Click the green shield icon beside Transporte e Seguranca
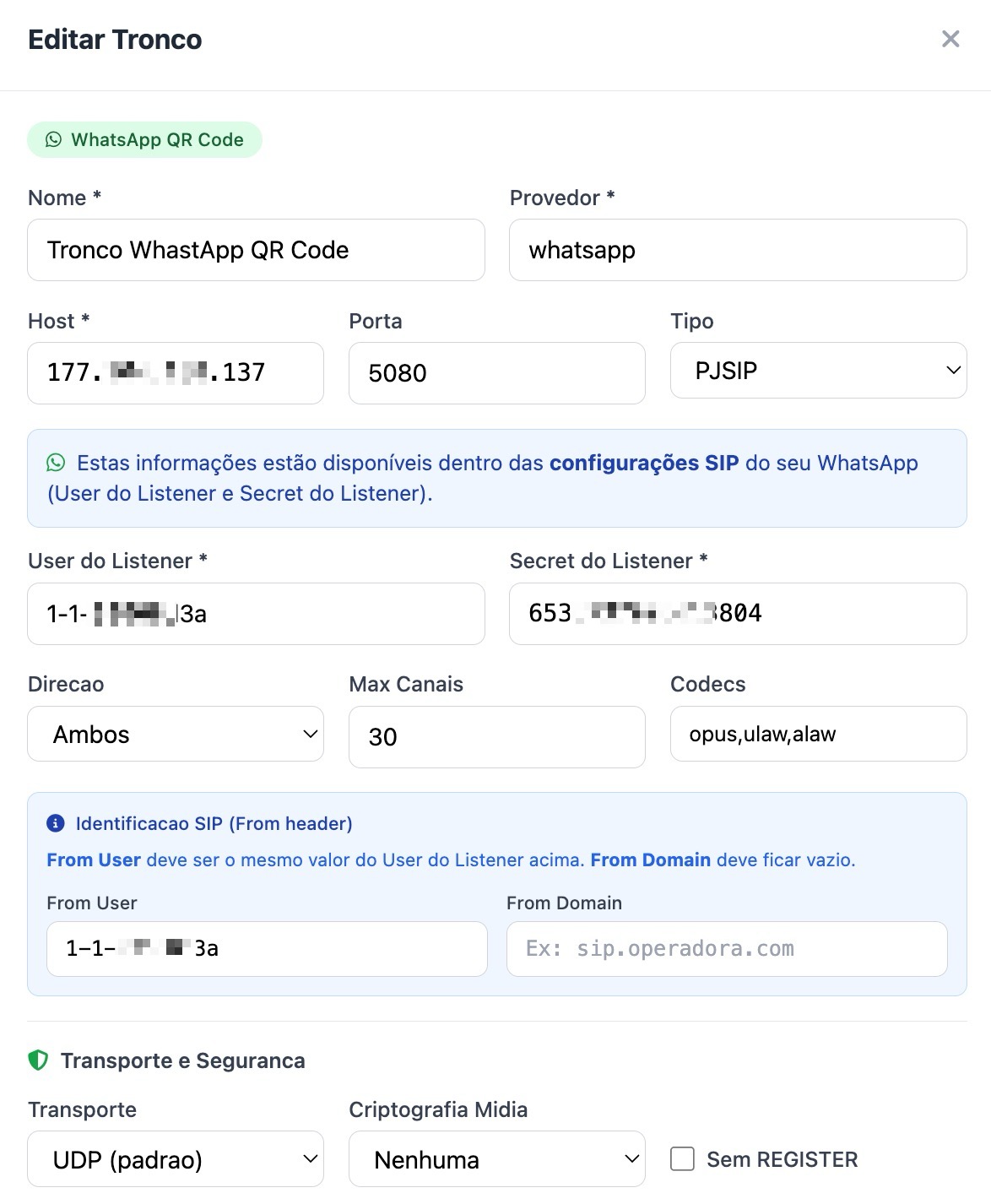Viewport: 991px width, 1204px height. 38,1060
